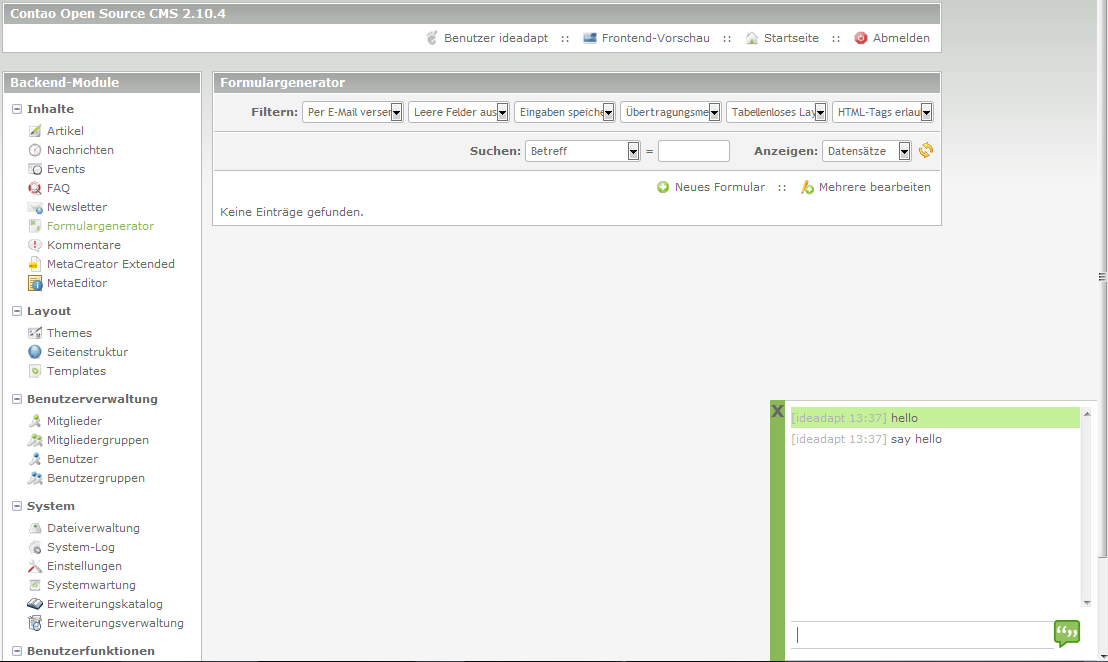Toggle the Benutzerverwaltung section collapse box

pos(17,399)
